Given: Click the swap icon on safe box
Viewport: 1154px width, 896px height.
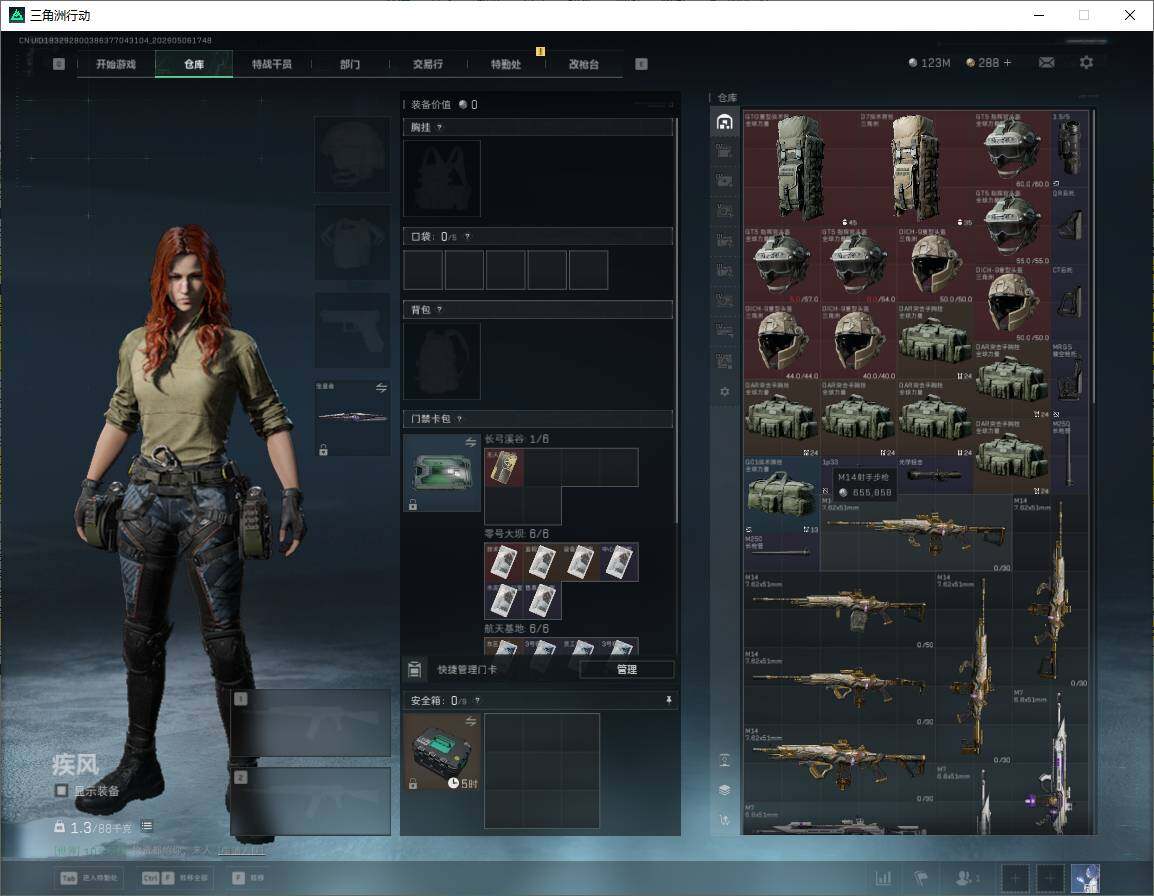Looking at the screenshot, I should [x=471, y=721].
